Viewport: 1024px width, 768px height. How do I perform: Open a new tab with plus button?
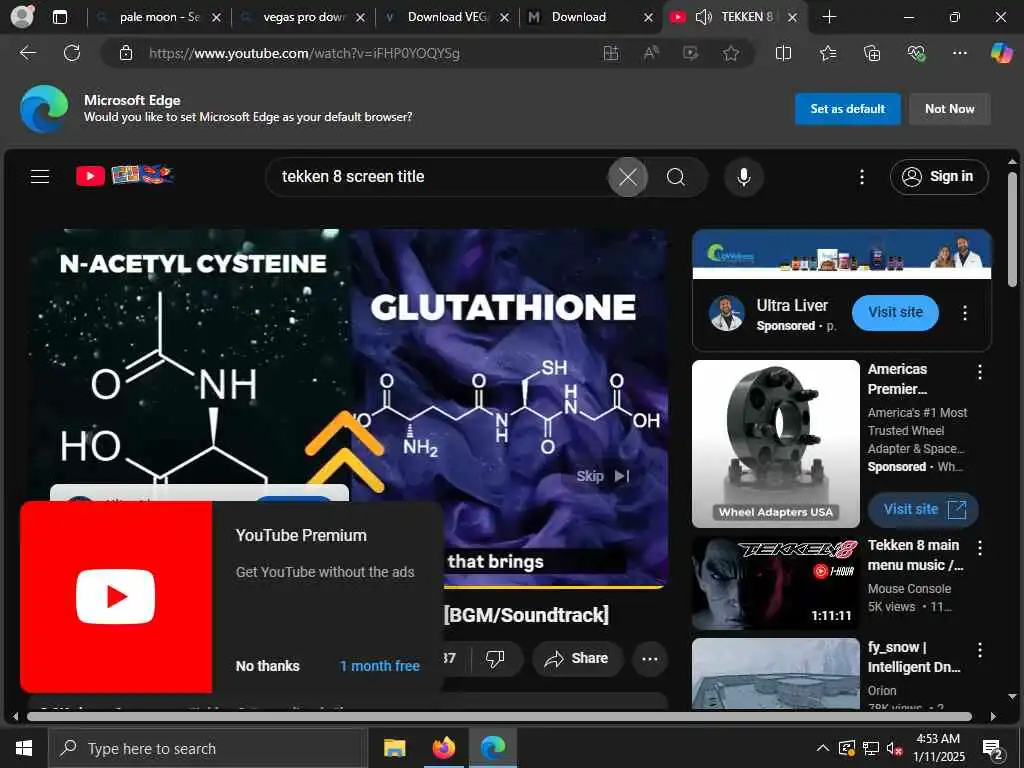pos(829,17)
